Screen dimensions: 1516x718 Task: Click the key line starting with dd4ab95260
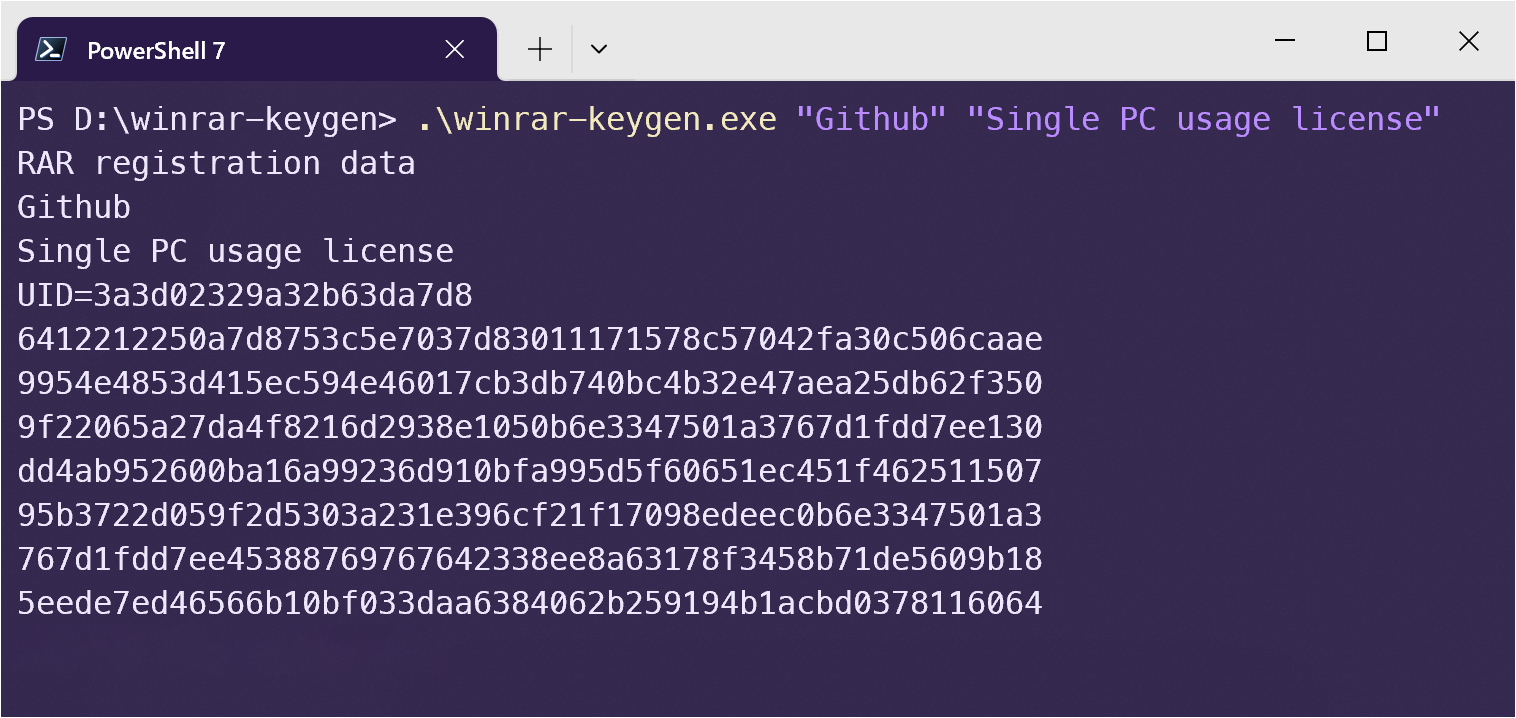(x=530, y=472)
